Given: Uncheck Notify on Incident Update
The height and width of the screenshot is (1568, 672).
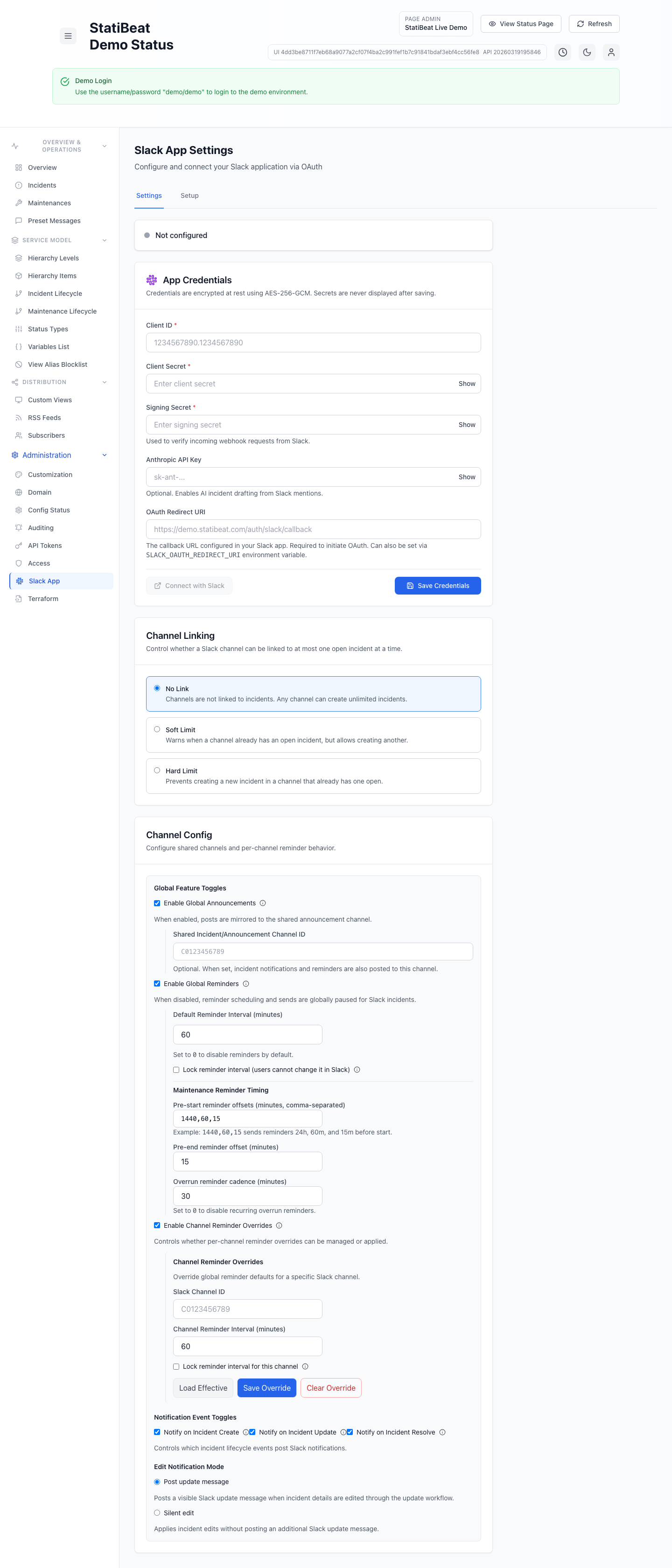Looking at the screenshot, I should click(252, 1432).
